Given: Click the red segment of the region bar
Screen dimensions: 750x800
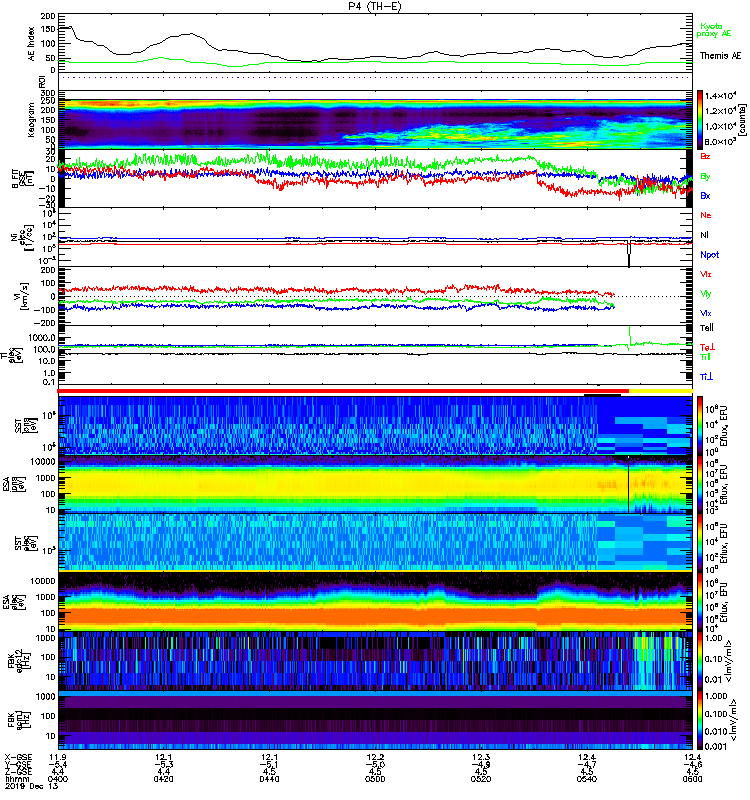Looking at the screenshot, I should 343,391.
